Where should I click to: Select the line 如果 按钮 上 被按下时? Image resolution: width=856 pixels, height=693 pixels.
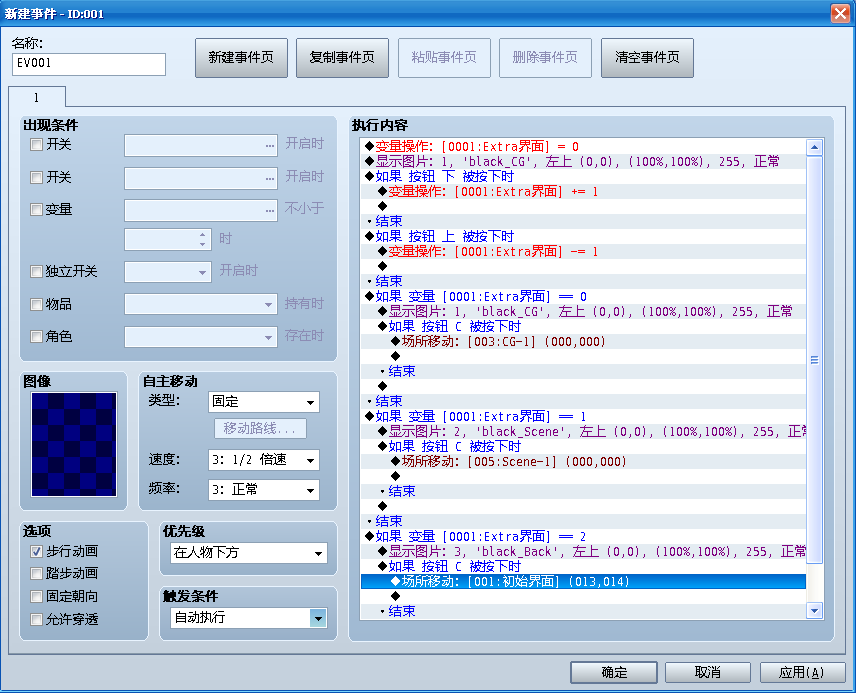click(583, 236)
